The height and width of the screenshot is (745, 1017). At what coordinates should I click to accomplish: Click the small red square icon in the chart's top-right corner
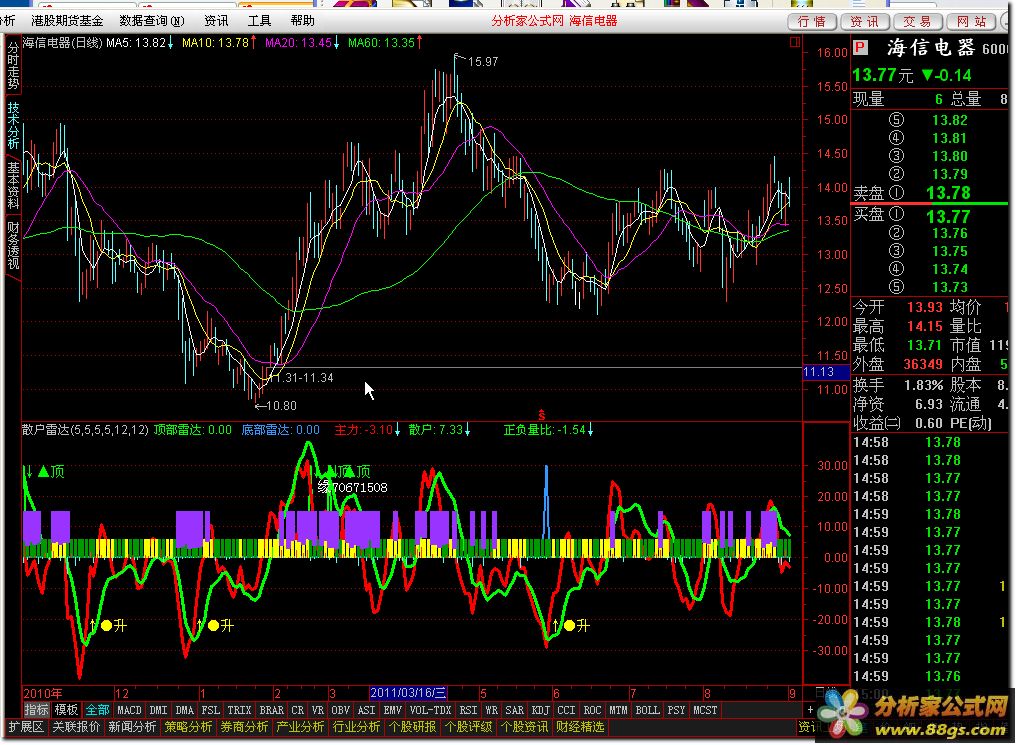click(795, 42)
